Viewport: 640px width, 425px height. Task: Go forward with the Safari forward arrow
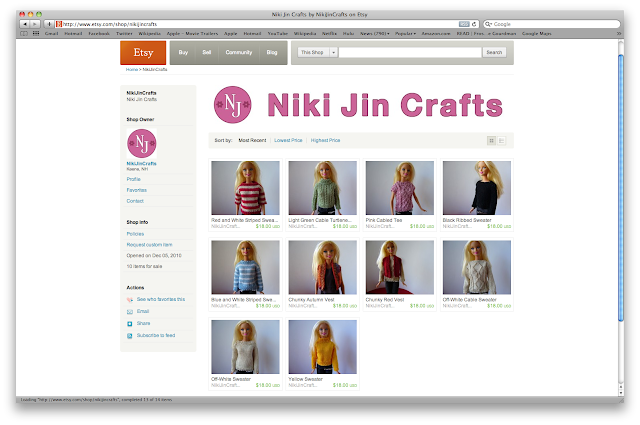click(35, 24)
